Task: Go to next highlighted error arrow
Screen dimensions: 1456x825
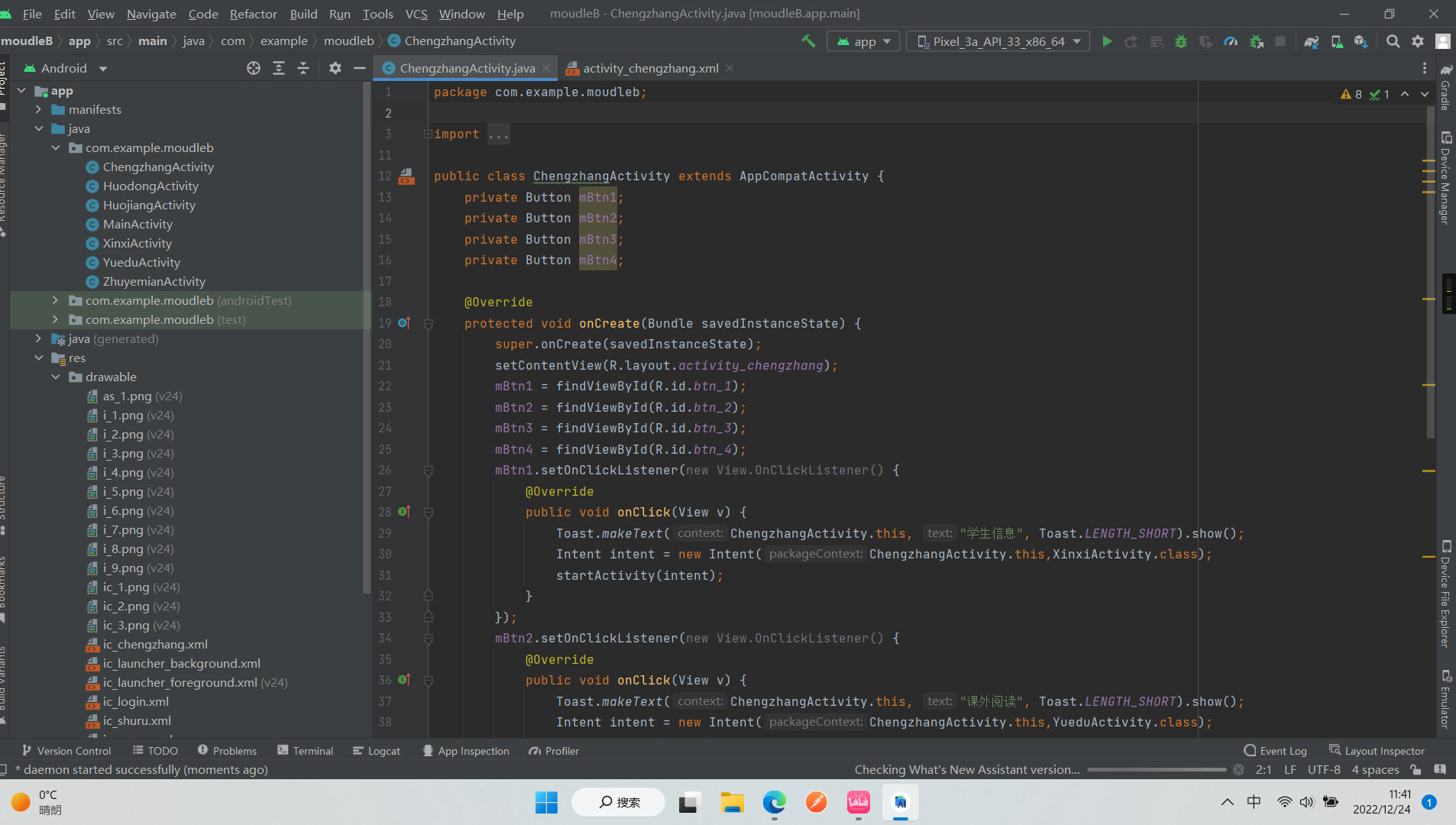Action: click(x=1425, y=94)
